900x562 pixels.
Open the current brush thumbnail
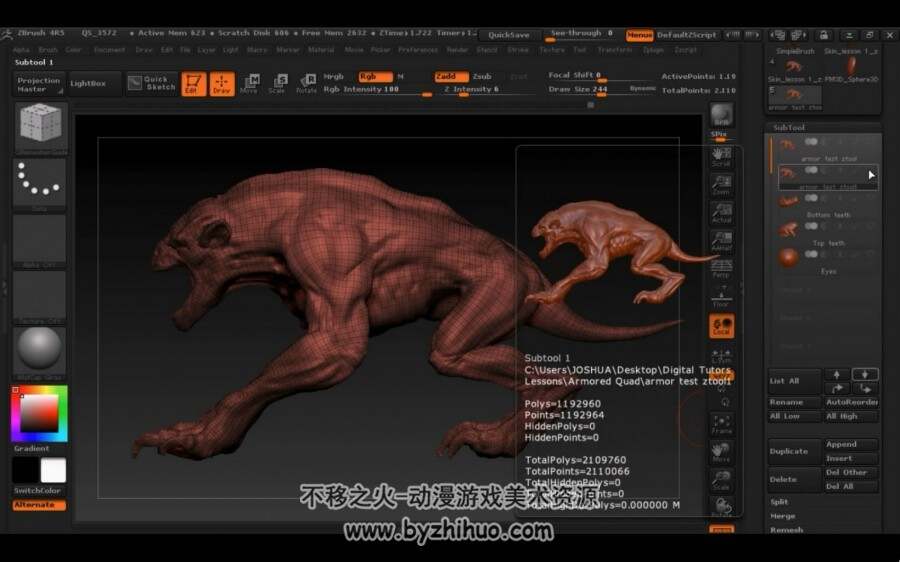(x=40, y=128)
